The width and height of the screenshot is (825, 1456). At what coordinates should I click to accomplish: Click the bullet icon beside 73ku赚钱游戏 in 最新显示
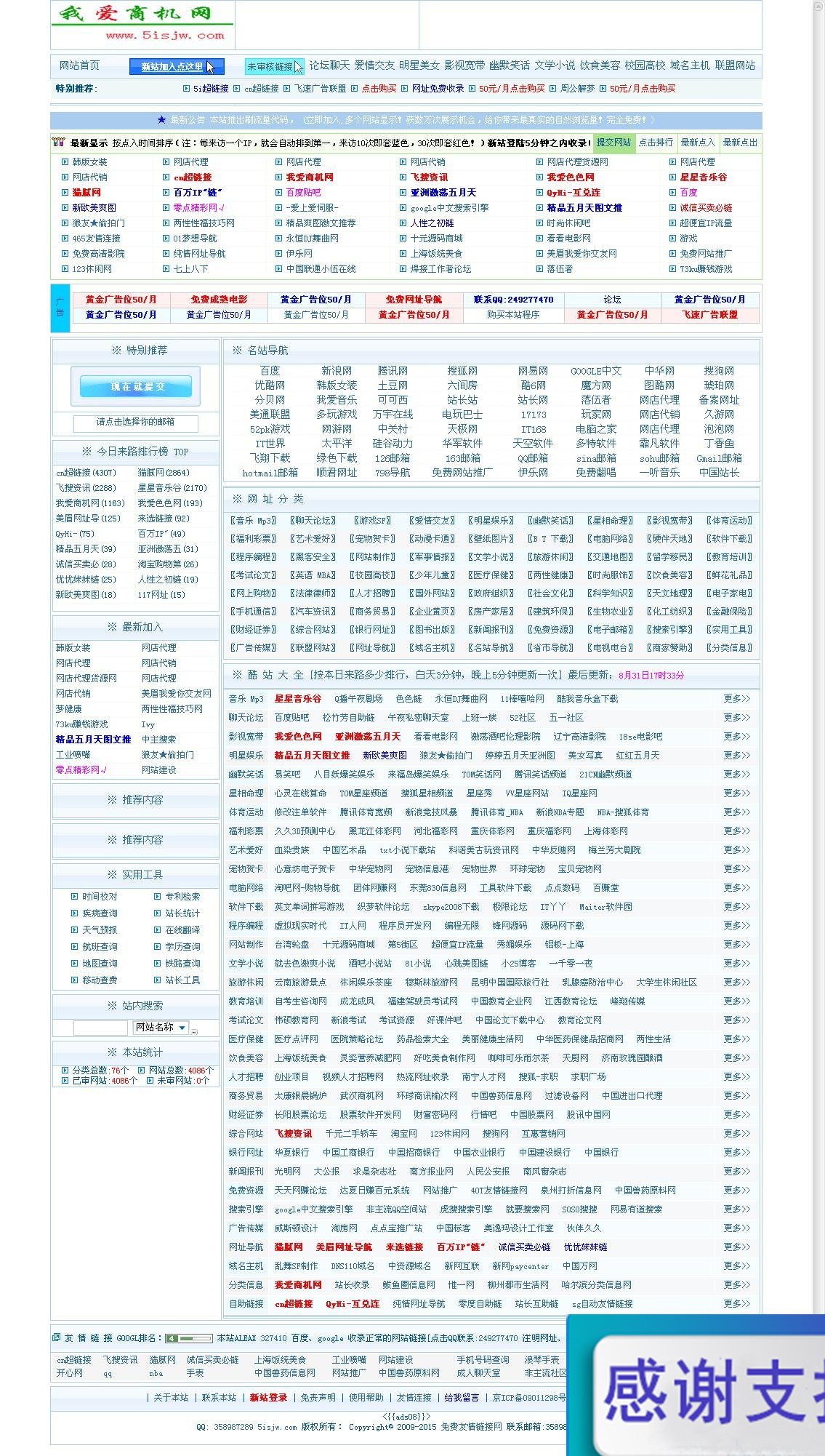pyautogui.click(x=673, y=269)
